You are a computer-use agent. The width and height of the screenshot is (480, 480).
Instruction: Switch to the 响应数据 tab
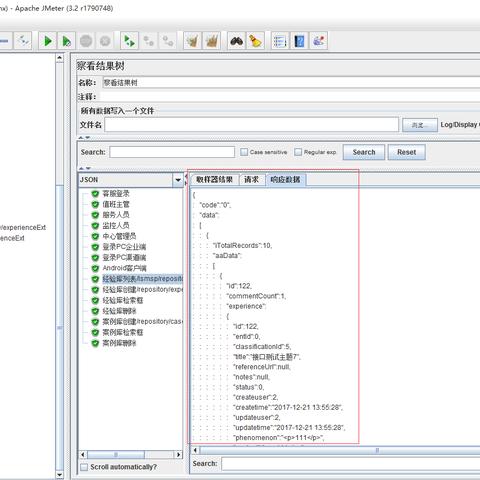click(285, 180)
